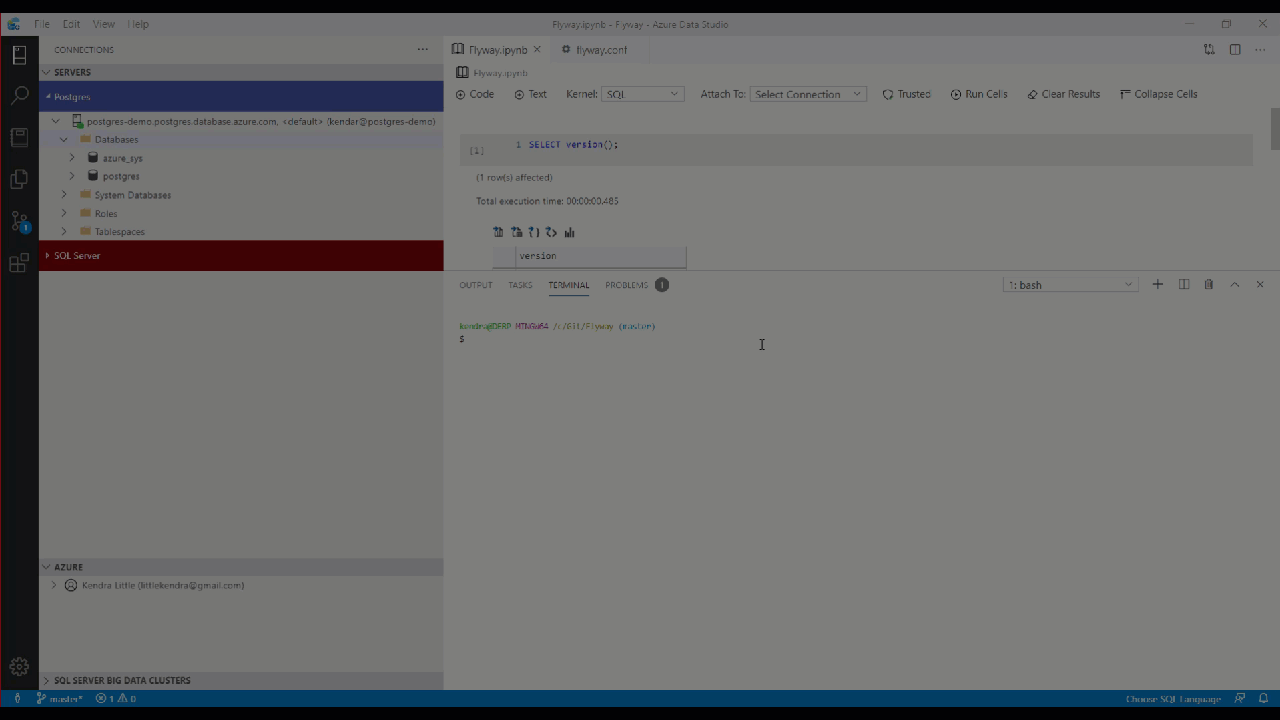1280x720 pixels.
Task: Expand the System Databases folder
Action: [x=65, y=194]
